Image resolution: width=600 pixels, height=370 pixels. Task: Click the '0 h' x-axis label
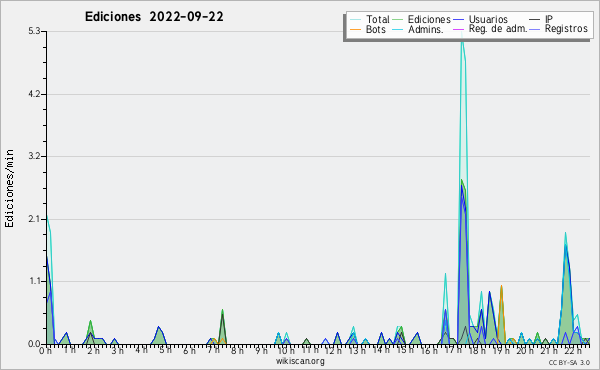point(45,350)
